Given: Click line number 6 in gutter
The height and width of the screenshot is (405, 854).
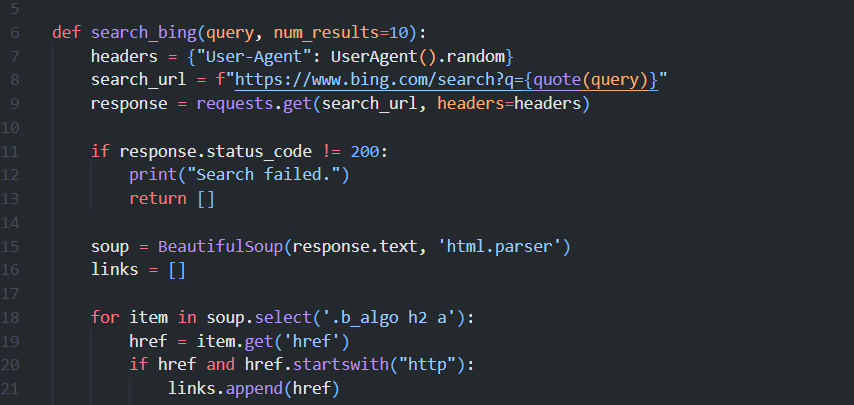Looking at the screenshot, I should (x=15, y=32).
